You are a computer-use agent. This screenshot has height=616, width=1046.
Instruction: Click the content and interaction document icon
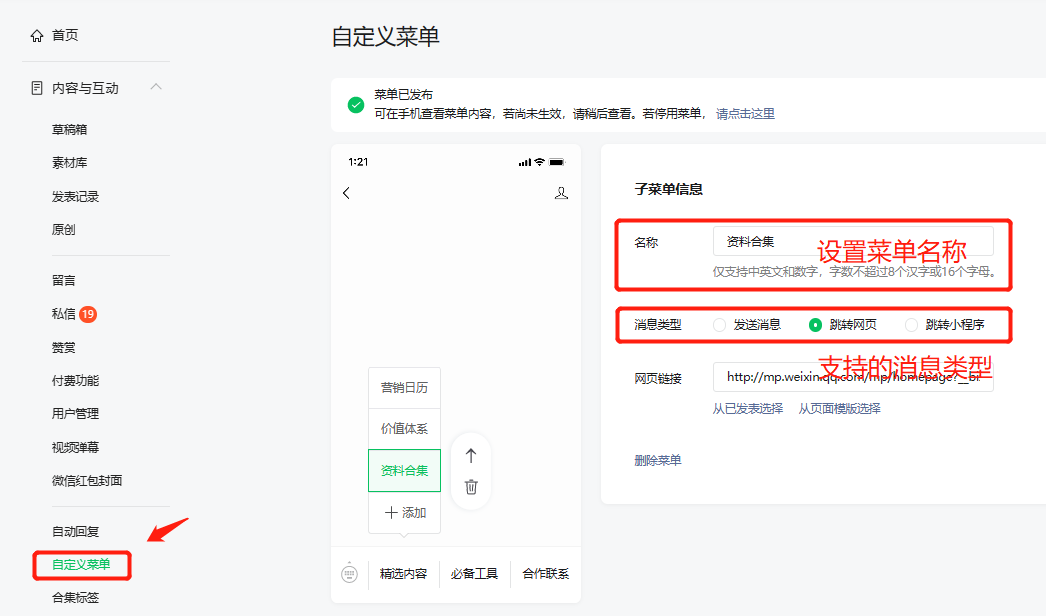37,88
